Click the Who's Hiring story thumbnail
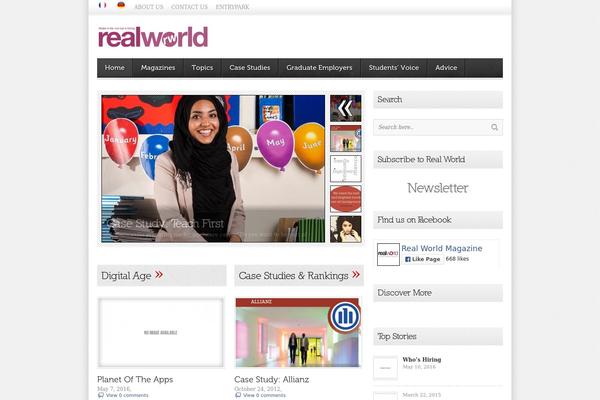Screen dimensions: 600x400 pyautogui.click(x=385, y=368)
